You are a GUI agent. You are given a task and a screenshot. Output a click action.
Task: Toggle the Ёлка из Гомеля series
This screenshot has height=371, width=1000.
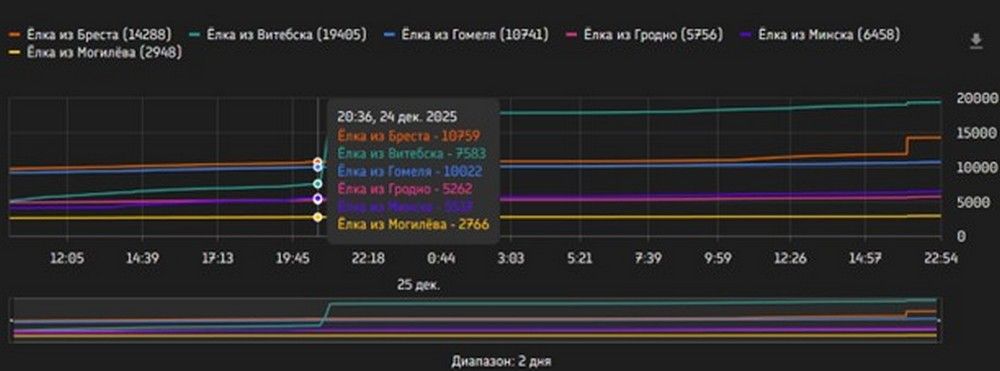tap(467, 34)
